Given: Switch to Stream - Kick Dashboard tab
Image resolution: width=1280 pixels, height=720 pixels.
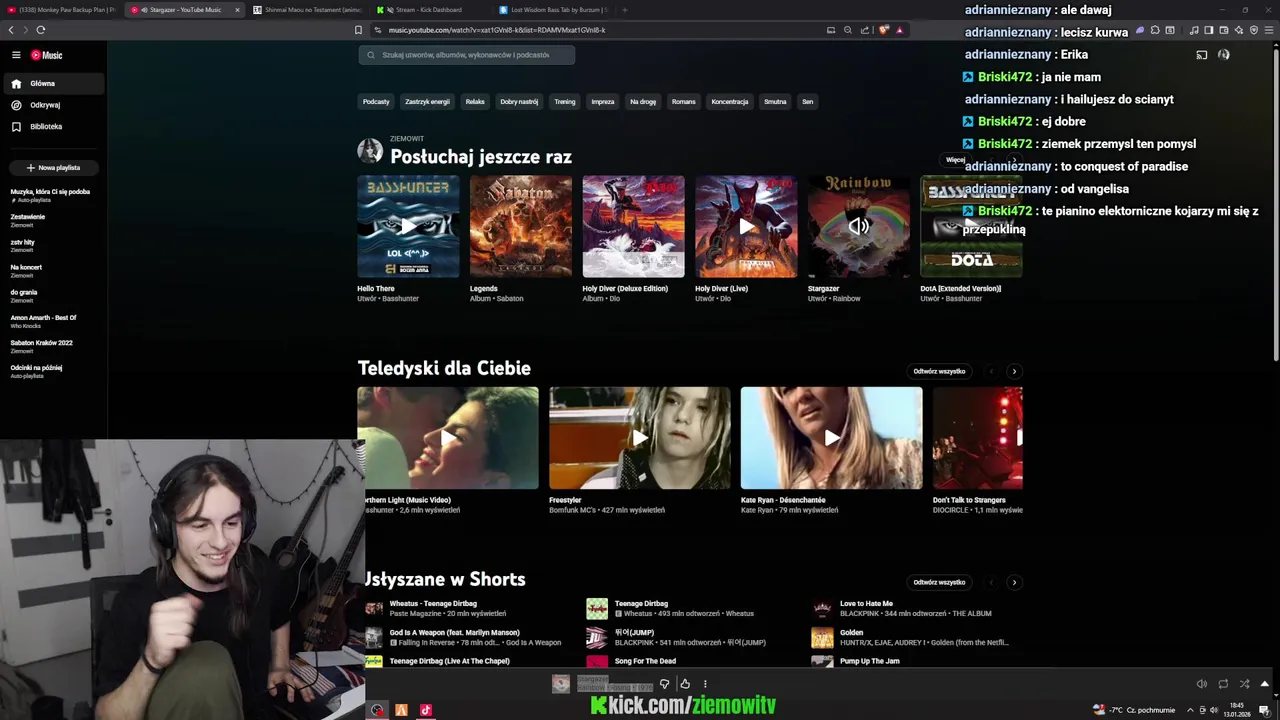Looking at the screenshot, I should (x=430, y=10).
